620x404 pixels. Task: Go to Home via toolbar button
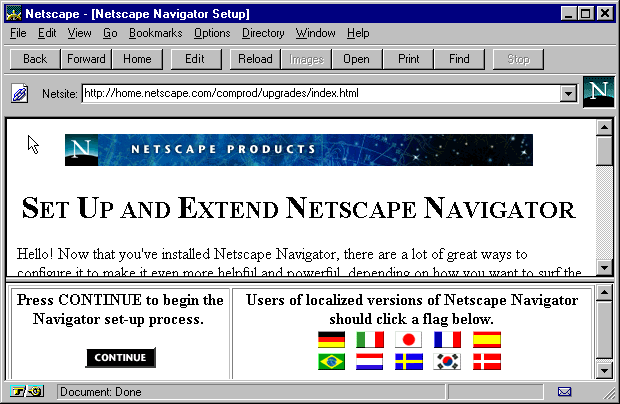click(x=137, y=59)
